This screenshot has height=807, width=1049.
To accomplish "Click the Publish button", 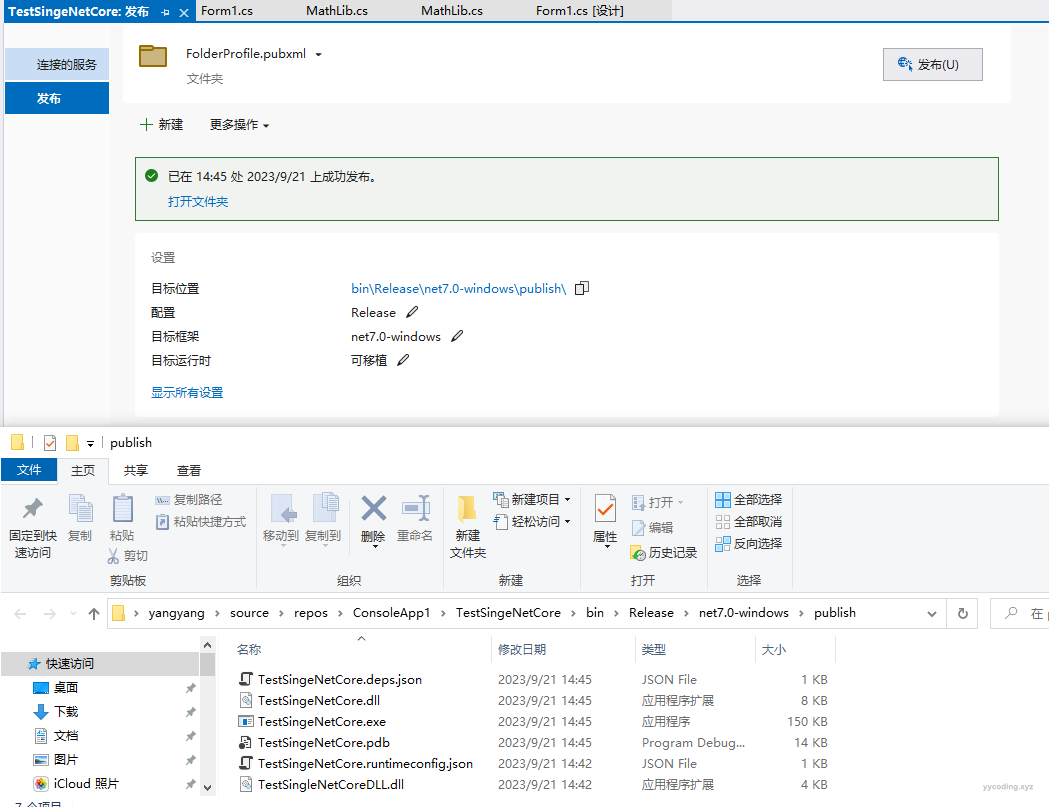I will pos(932,64).
